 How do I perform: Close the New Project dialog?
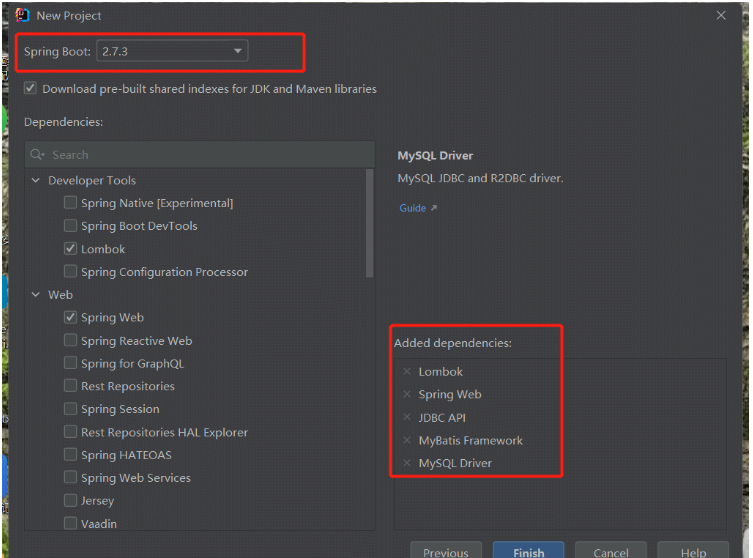tap(721, 15)
